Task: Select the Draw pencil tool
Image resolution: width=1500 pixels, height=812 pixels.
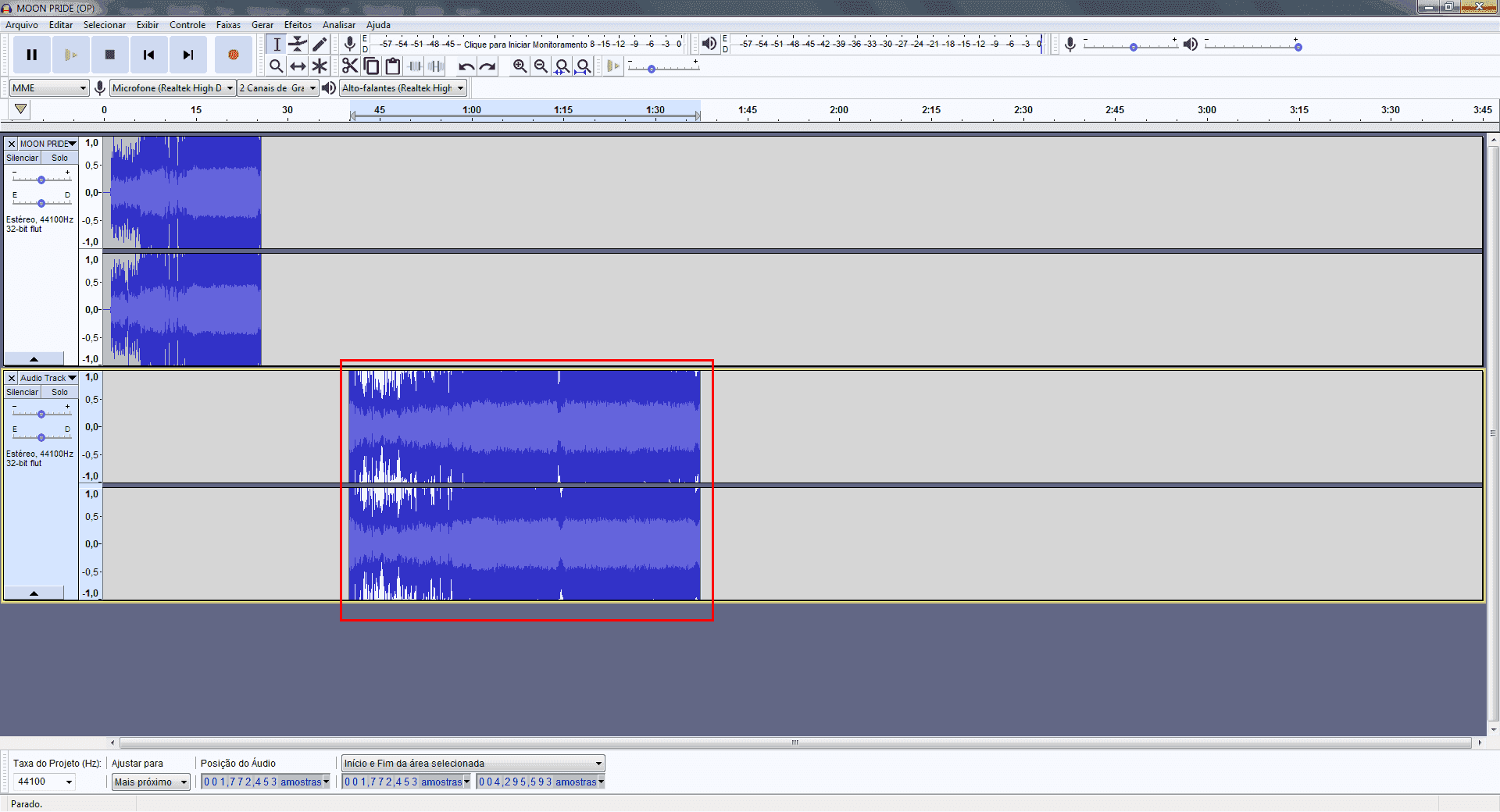Action: [x=320, y=45]
